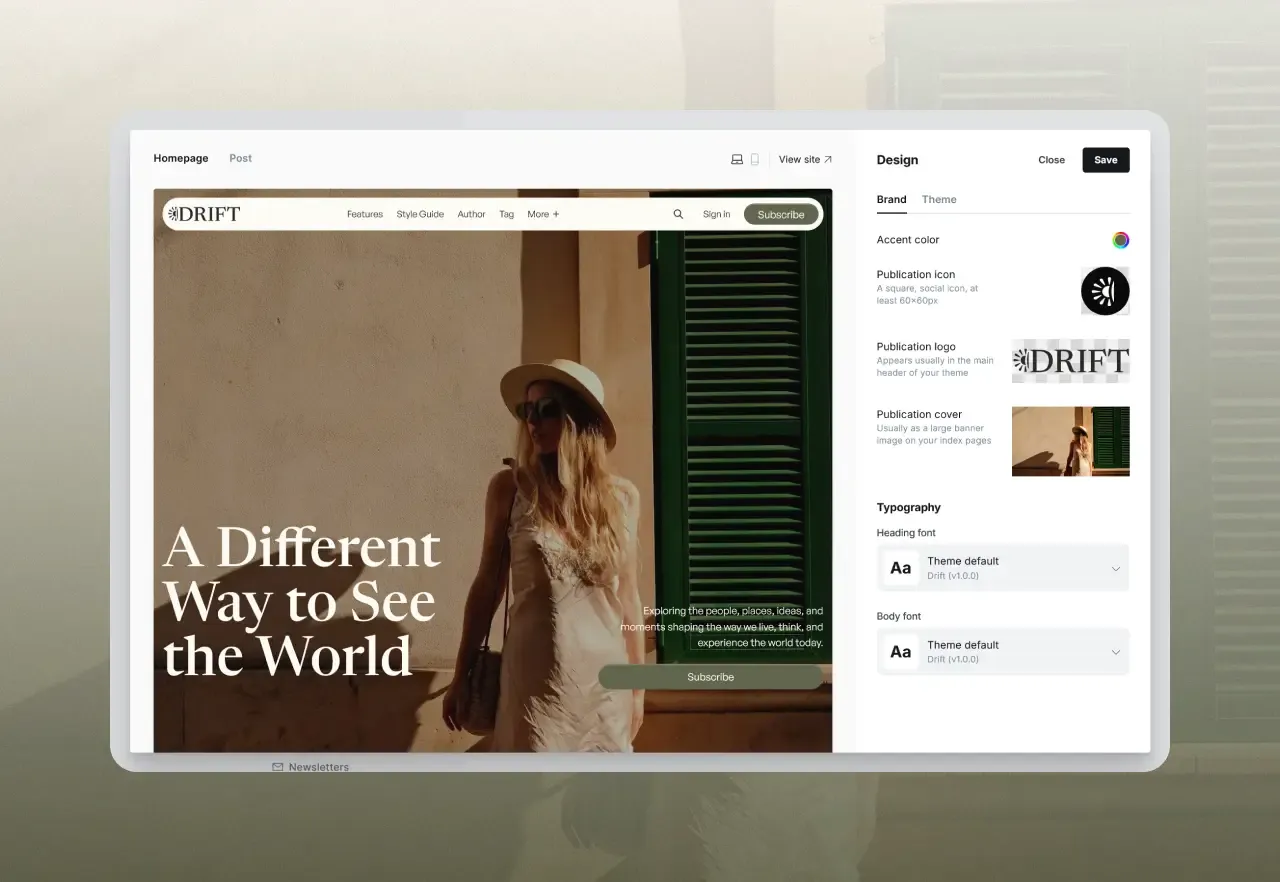Click Newsletters item below the window
The height and width of the screenshot is (882, 1280).
click(x=311, y=767)
